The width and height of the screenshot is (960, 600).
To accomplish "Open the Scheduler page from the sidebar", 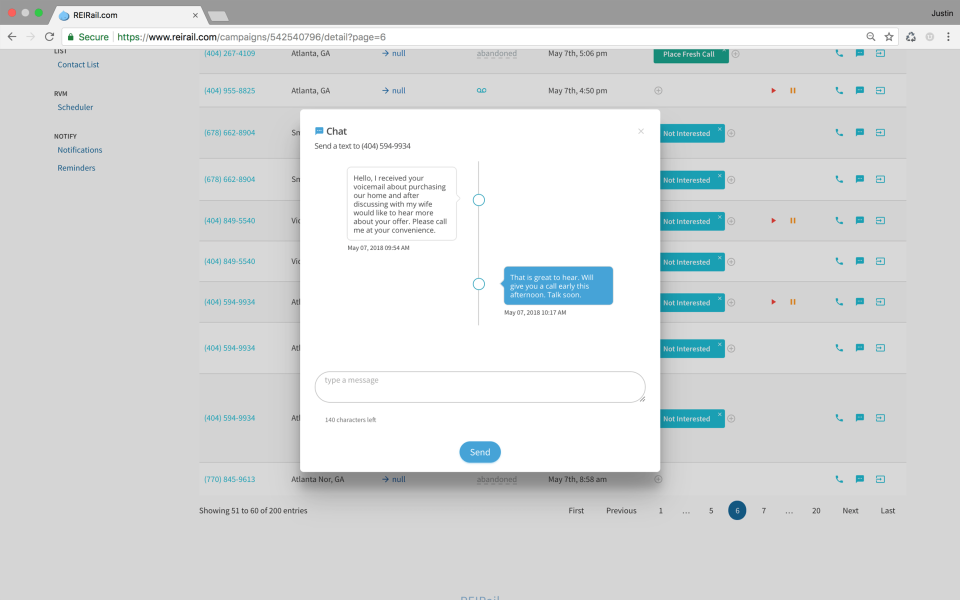I will (77, 107).
